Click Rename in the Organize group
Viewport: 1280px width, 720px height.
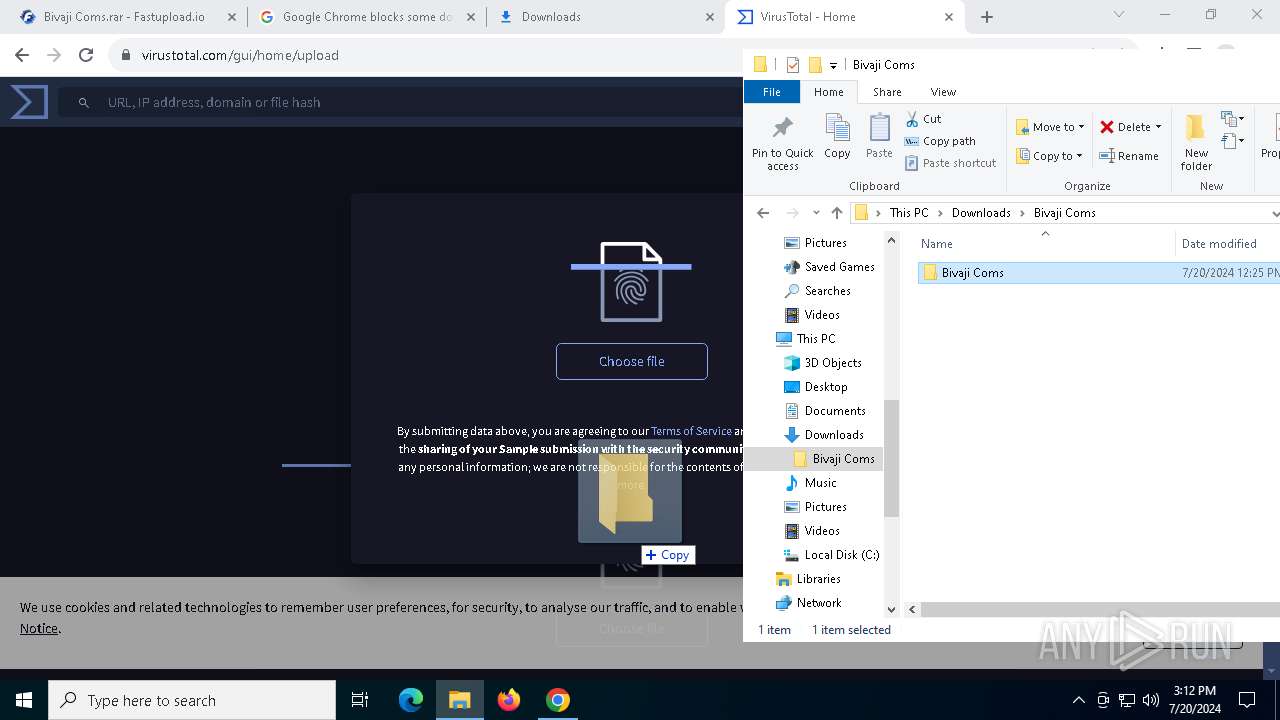(1129, 156)
